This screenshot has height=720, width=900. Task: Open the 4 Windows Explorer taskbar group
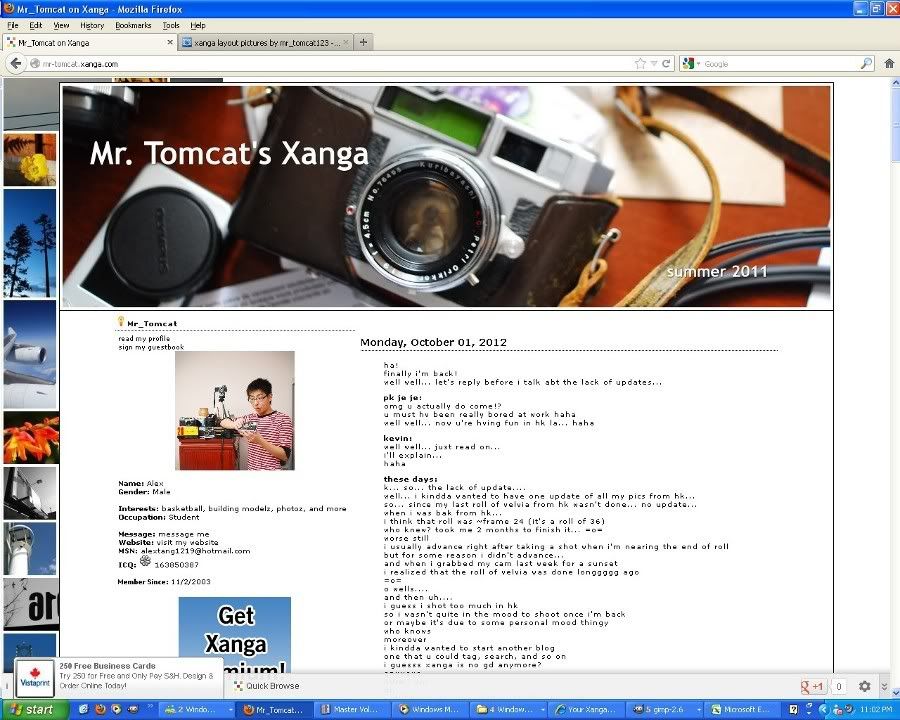point(507,710)
